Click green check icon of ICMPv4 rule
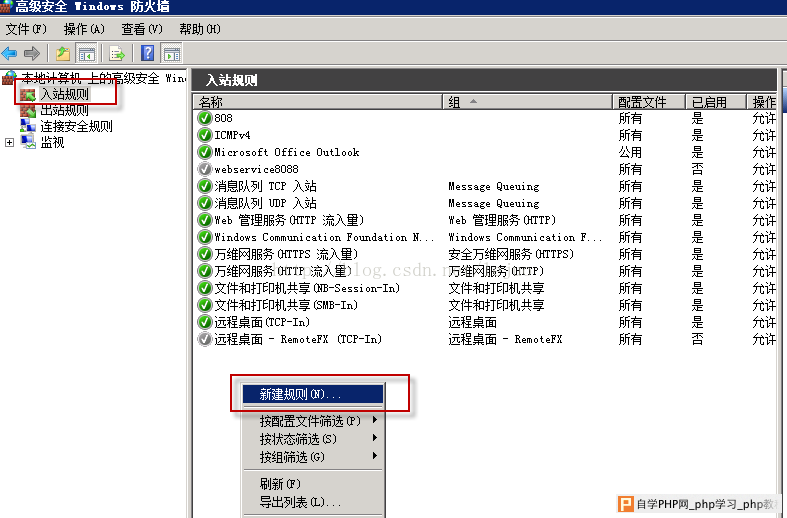The image size is (787, 518). [x=205, y=135]
